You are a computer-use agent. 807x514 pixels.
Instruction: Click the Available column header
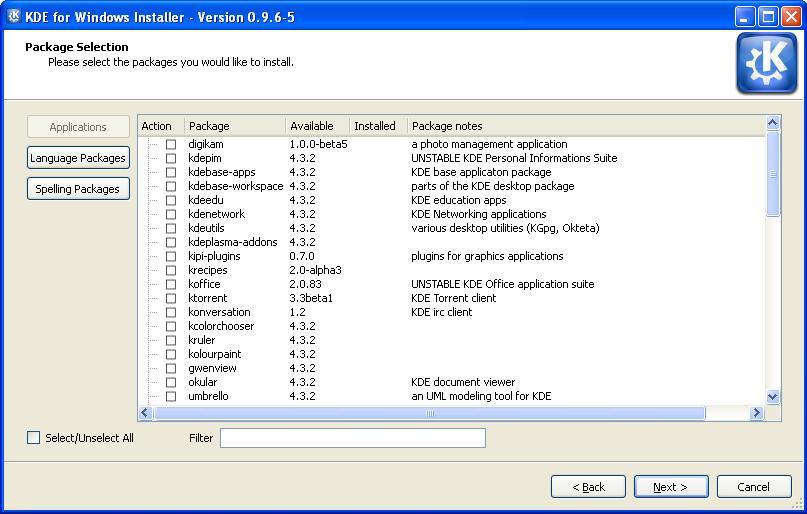[x=316, y=126]
